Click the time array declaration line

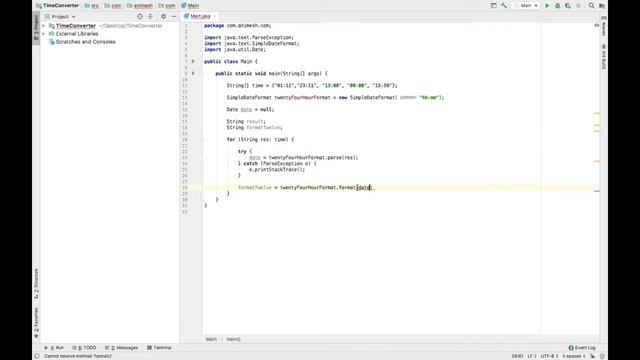click(312, 86)
